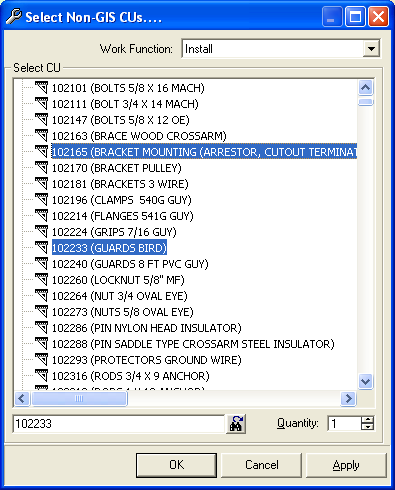This screenshot has width=395, height=490.
Task: Click the vertical scrollbar thumb
Action: click(x=366, y=102)
